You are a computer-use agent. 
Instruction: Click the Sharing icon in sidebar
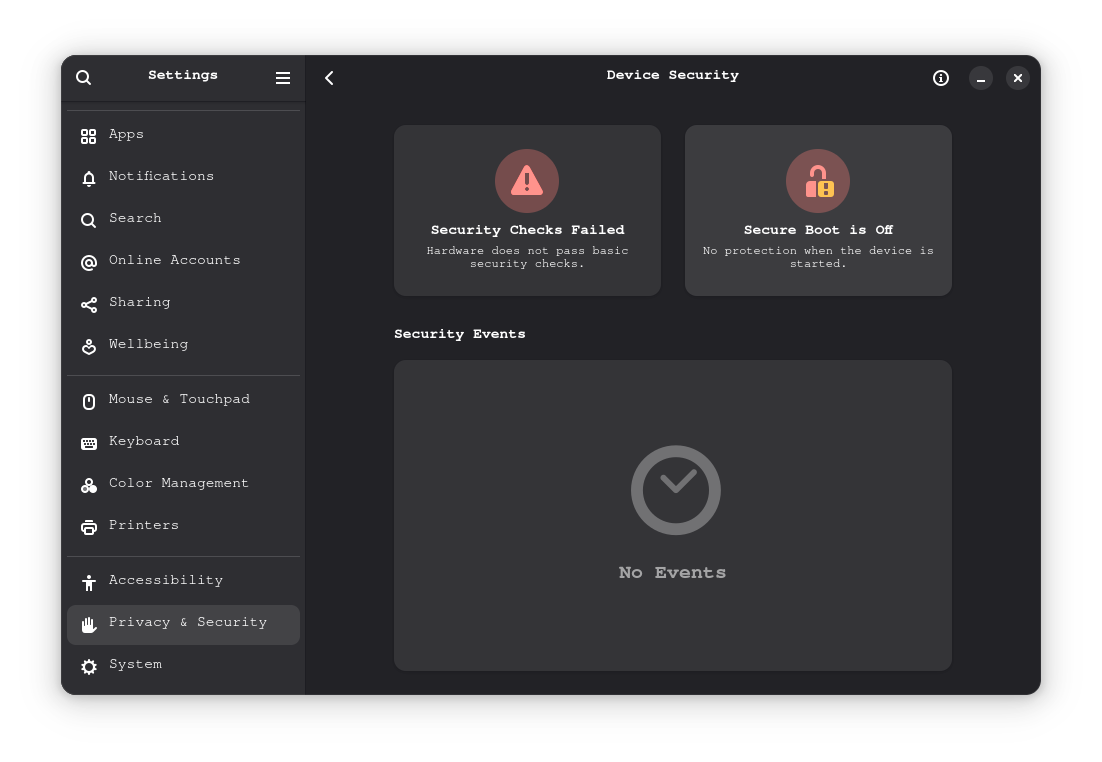point(89,304)
